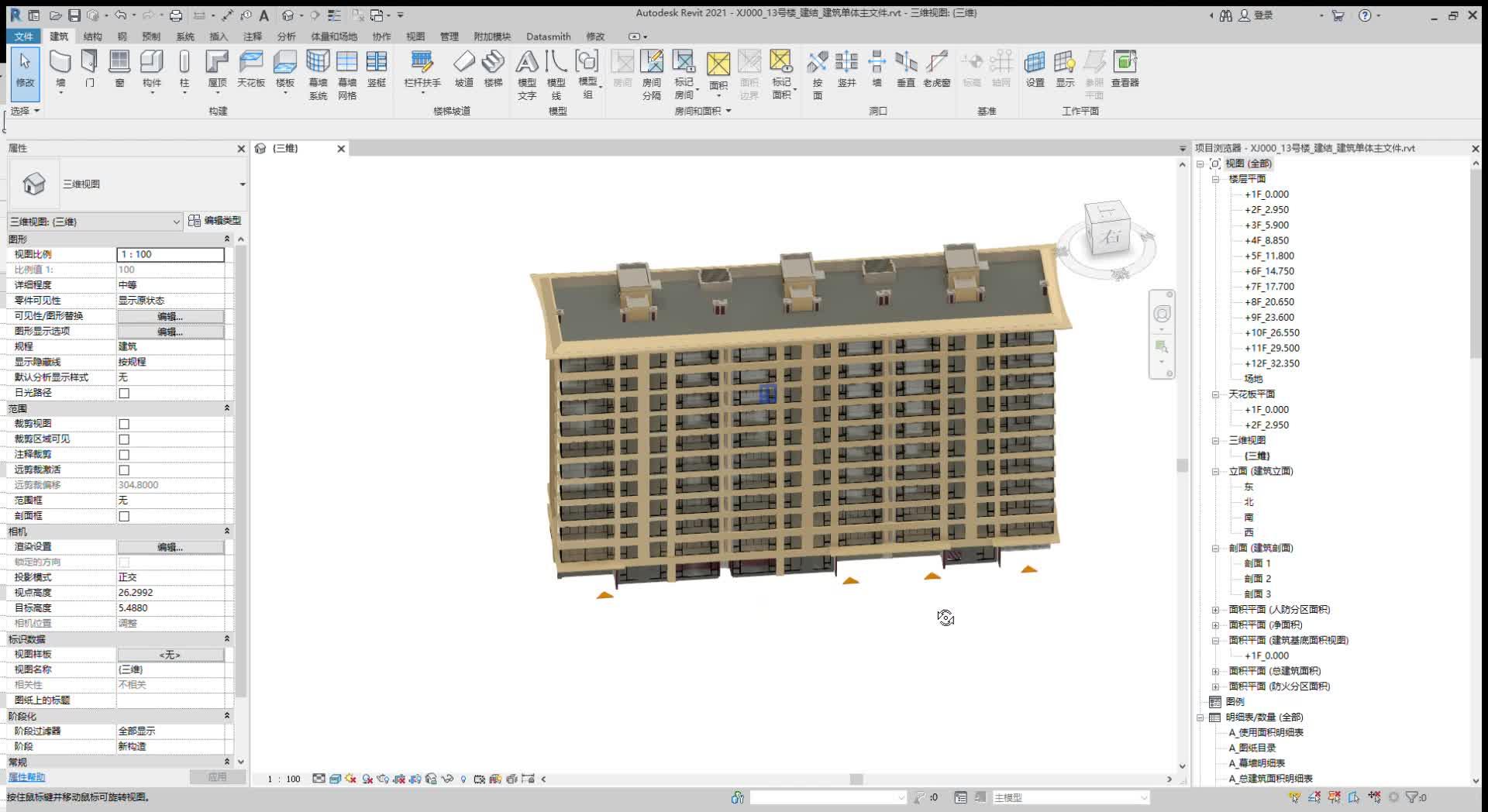Toggle the 剖面框 checkbox
The width and height of the screenshot is (1488, 812).
click(x=124, y=516)
